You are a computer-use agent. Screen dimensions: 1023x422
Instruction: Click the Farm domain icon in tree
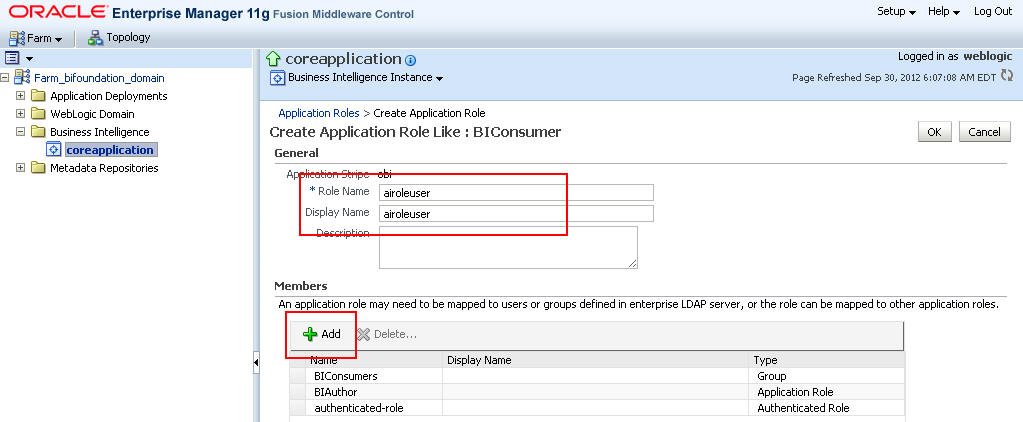22,78
